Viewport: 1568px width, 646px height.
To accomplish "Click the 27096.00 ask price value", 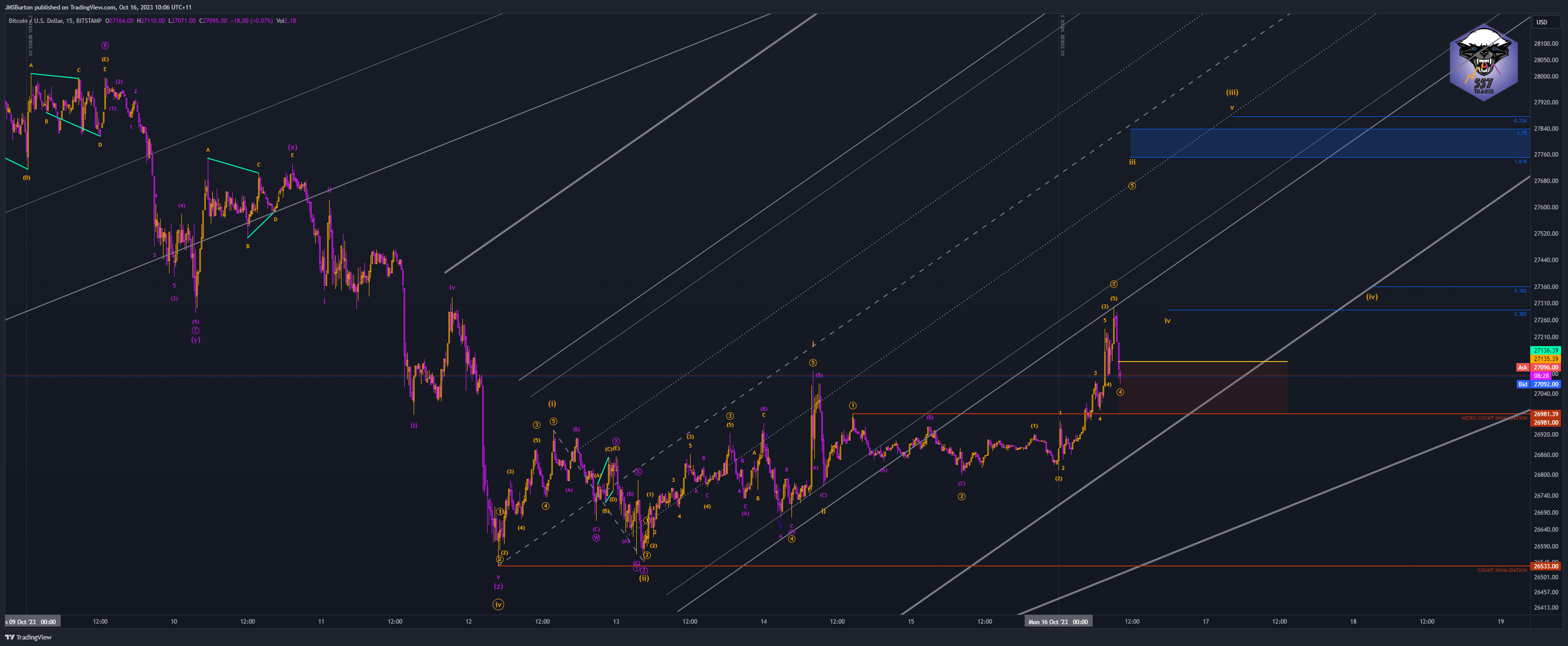I will [x=1546, y=368].
